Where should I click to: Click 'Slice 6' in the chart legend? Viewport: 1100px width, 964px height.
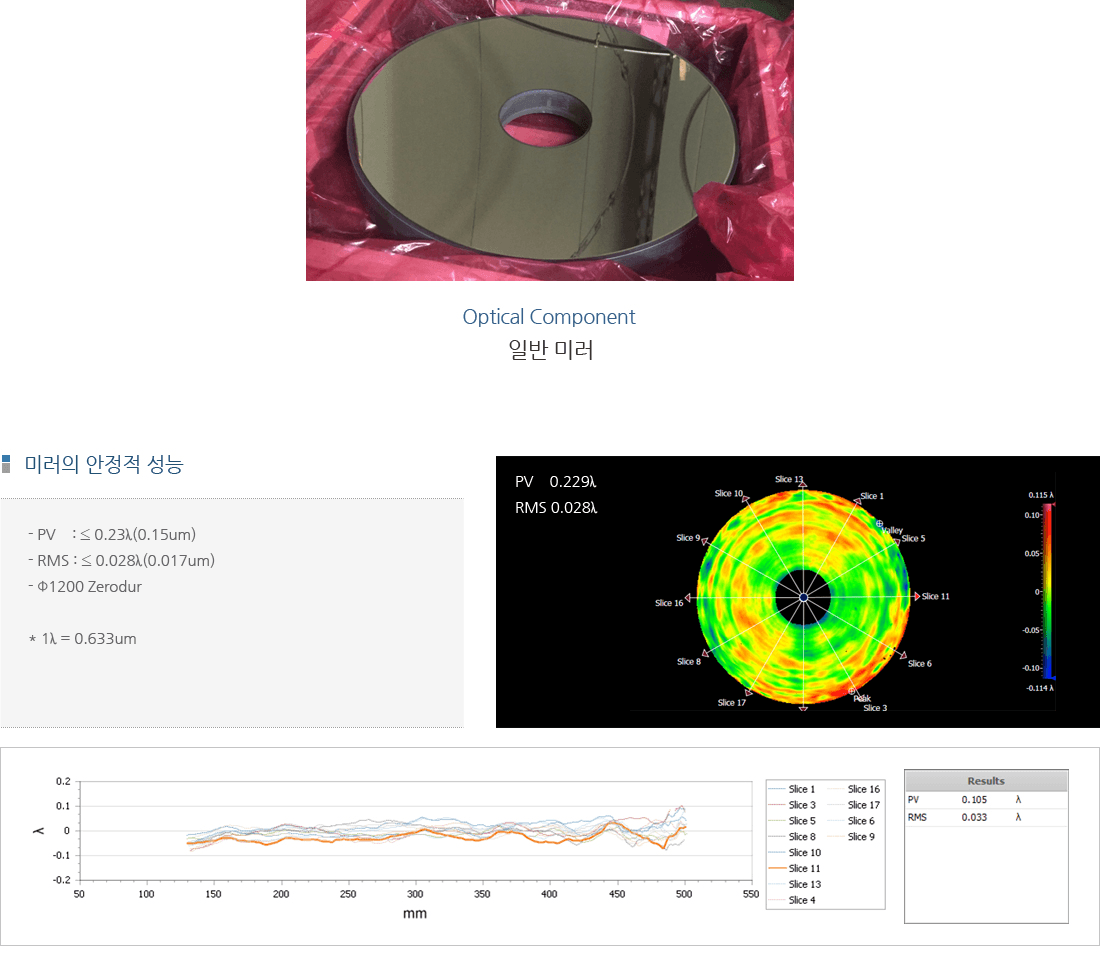[x=861, y=821]
